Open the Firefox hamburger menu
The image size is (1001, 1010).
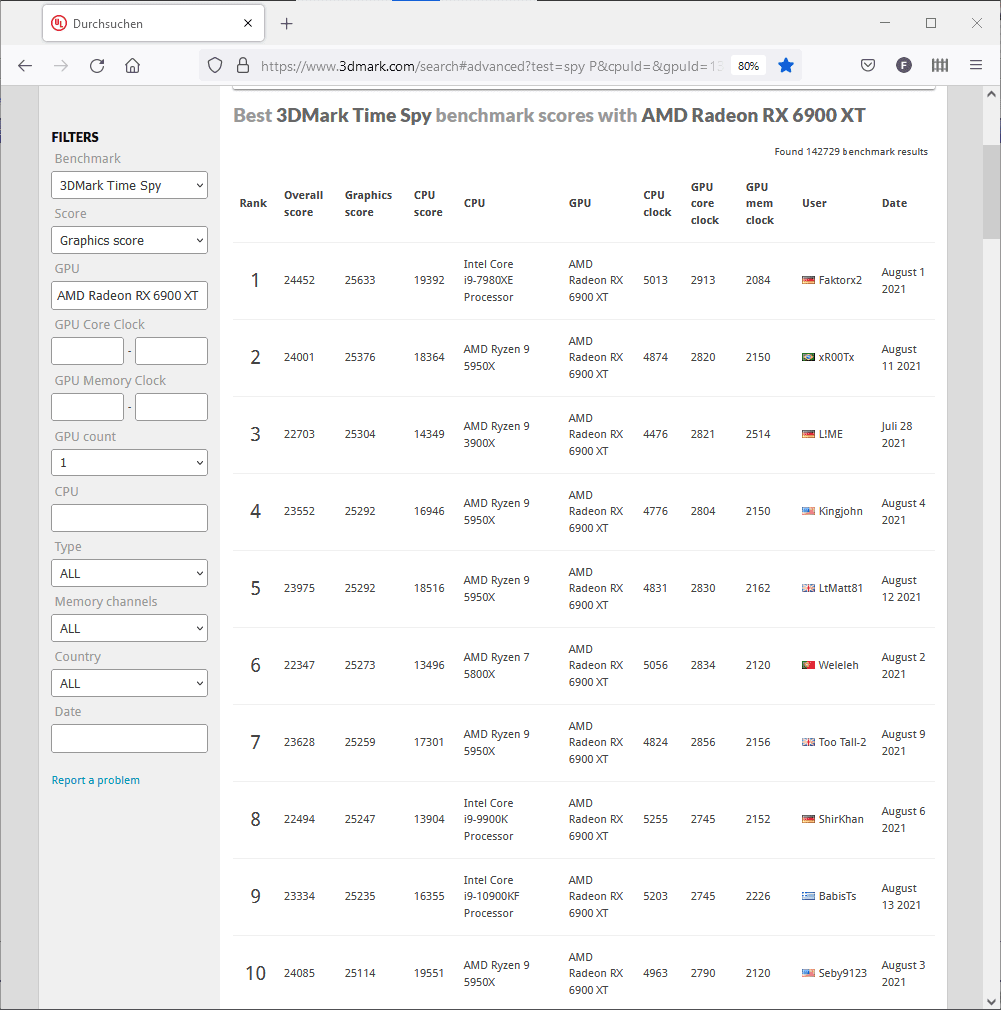tap(976, 66)
